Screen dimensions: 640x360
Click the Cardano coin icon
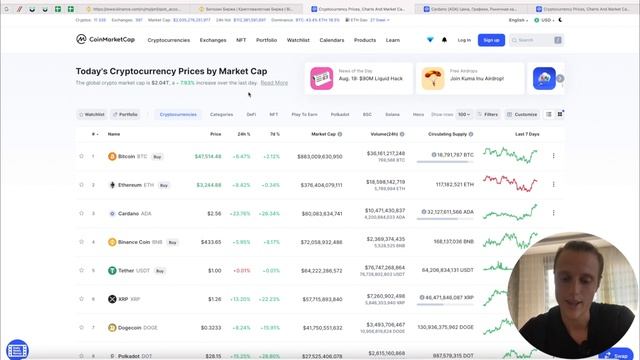point(112,213)
